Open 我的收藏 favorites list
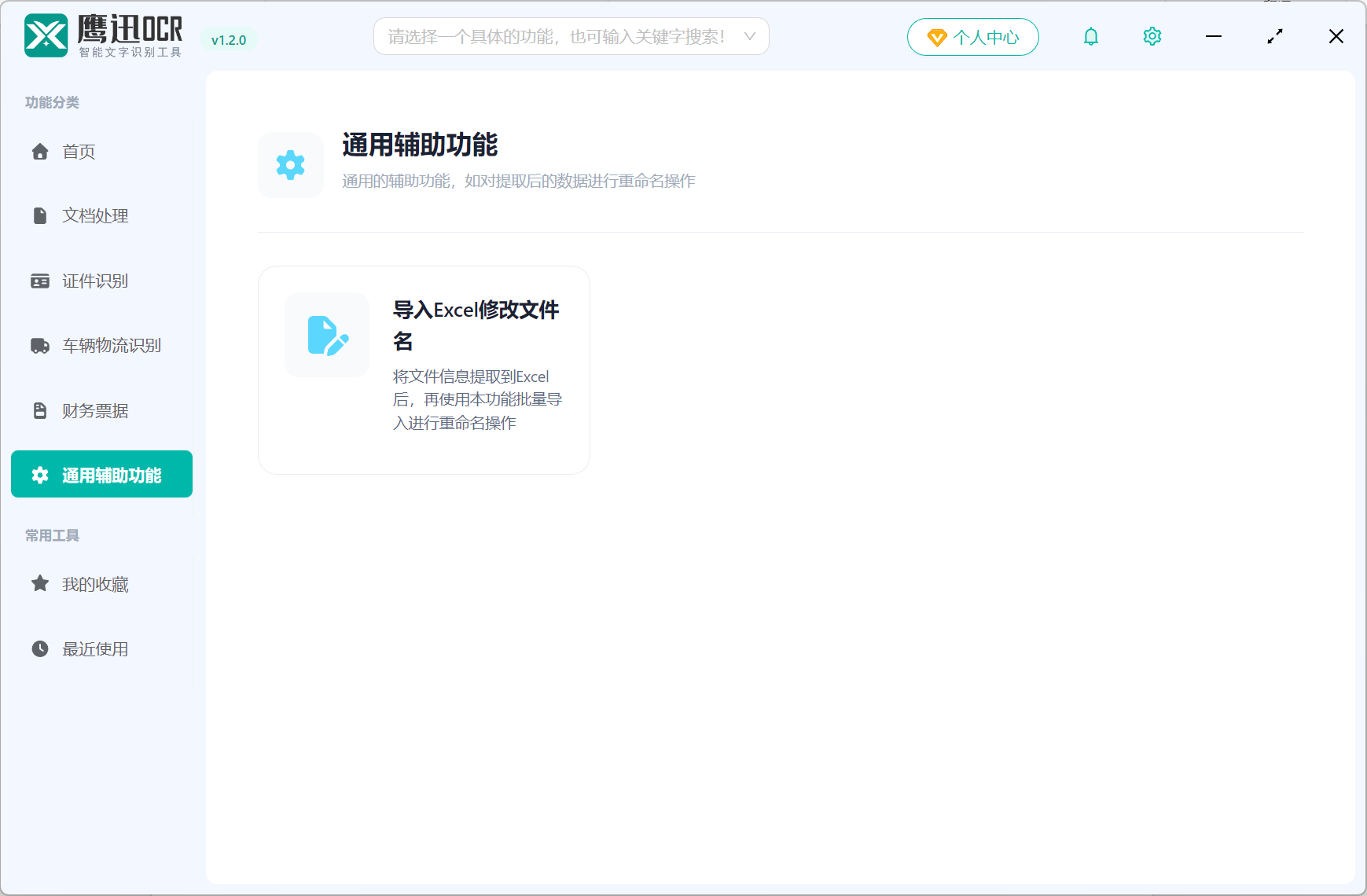Image resolution: width=1367 pixels, height=896 pixels. click(95, 584)
